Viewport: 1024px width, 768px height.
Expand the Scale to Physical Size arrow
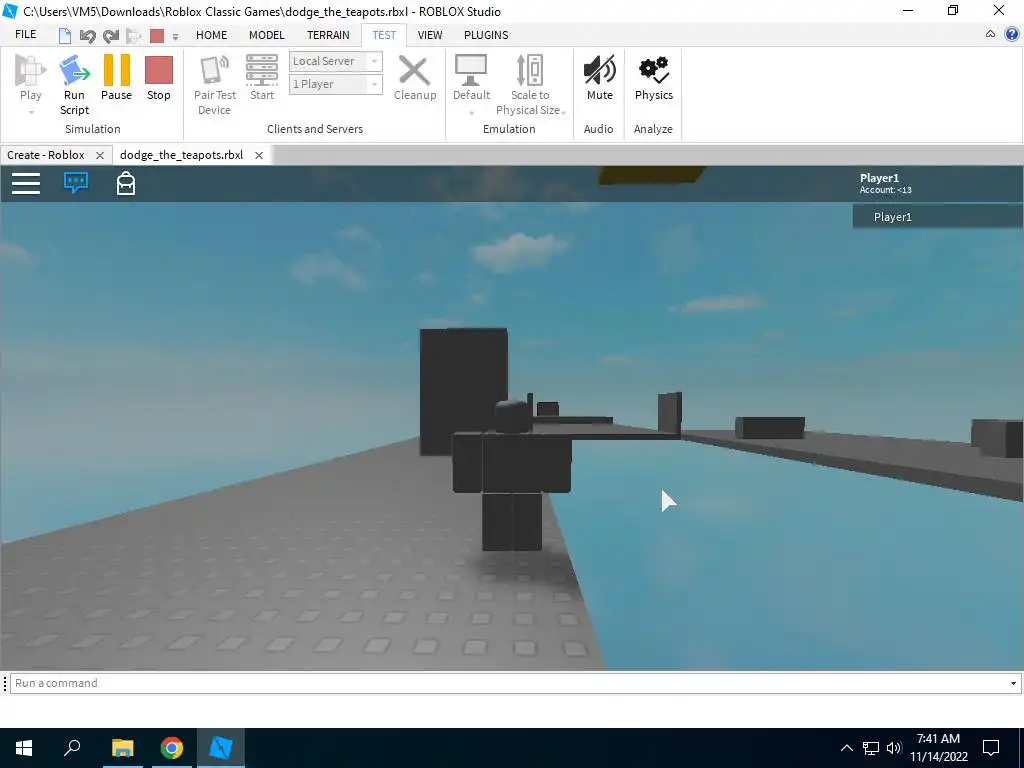(x=564, y=112)
